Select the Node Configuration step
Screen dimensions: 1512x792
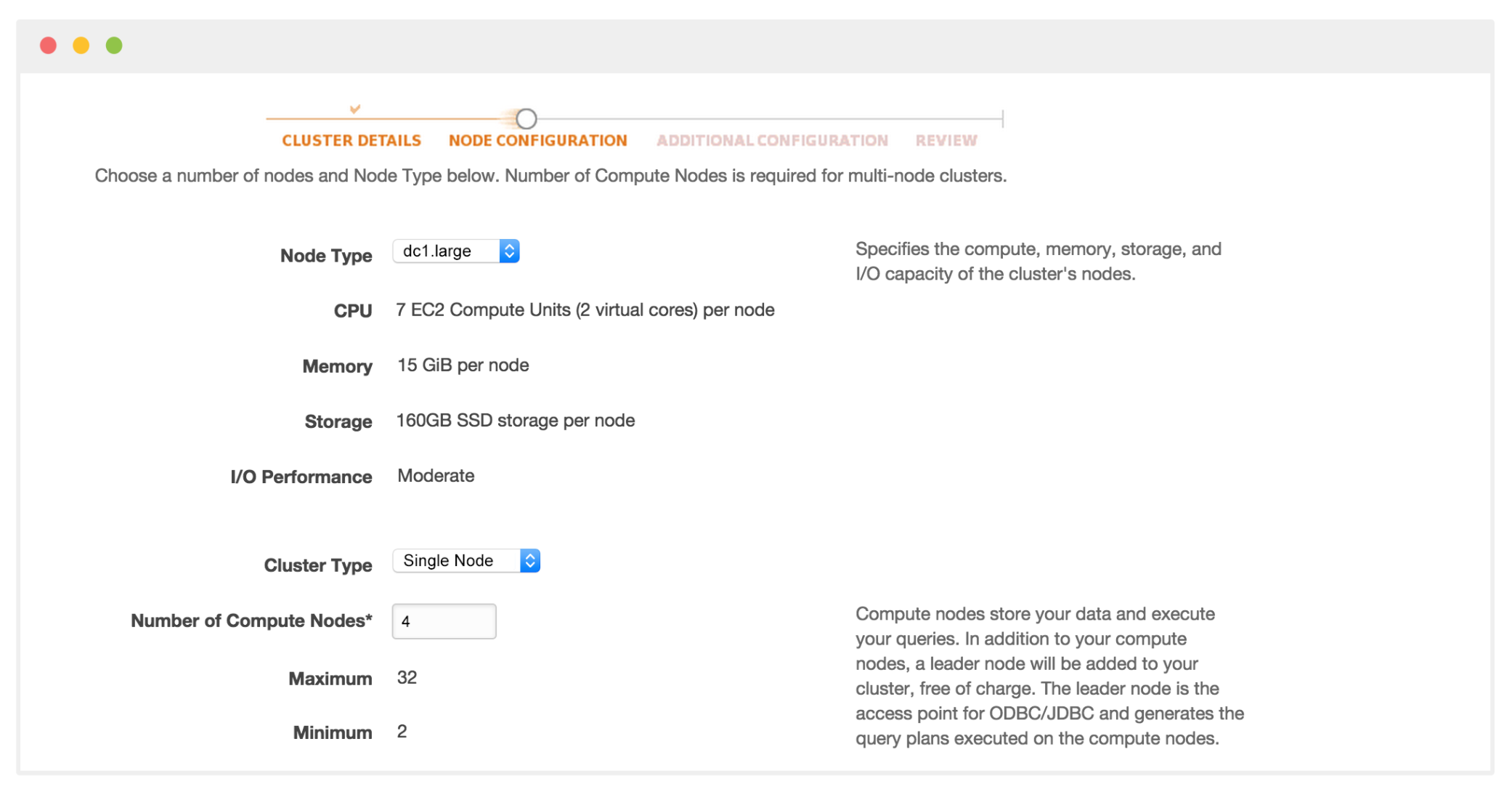pos(538,140)
